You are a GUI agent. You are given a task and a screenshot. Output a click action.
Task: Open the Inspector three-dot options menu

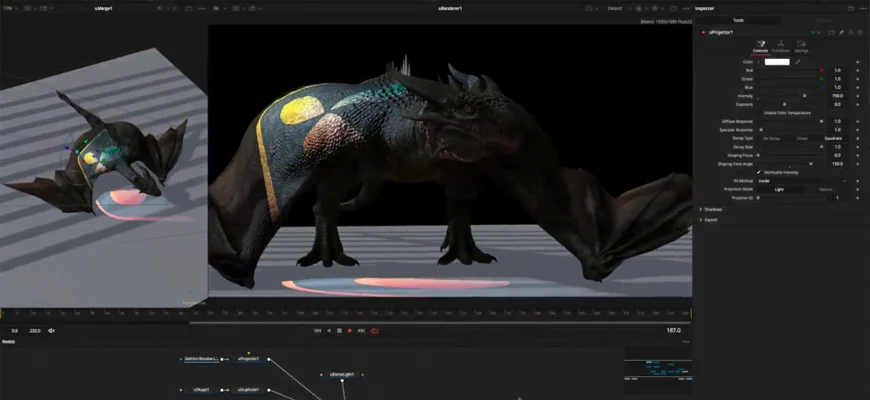[864, 8]
